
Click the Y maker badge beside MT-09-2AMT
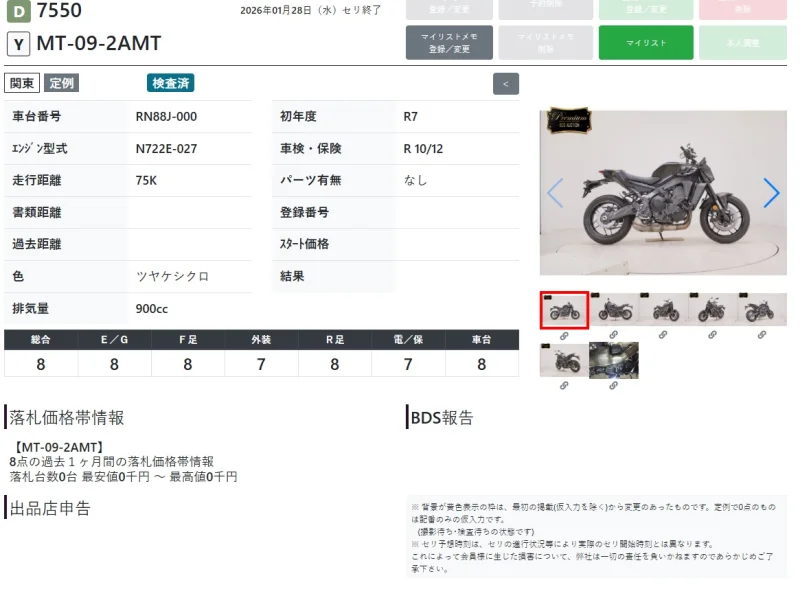pyautogui.click(x=18, y=44)
